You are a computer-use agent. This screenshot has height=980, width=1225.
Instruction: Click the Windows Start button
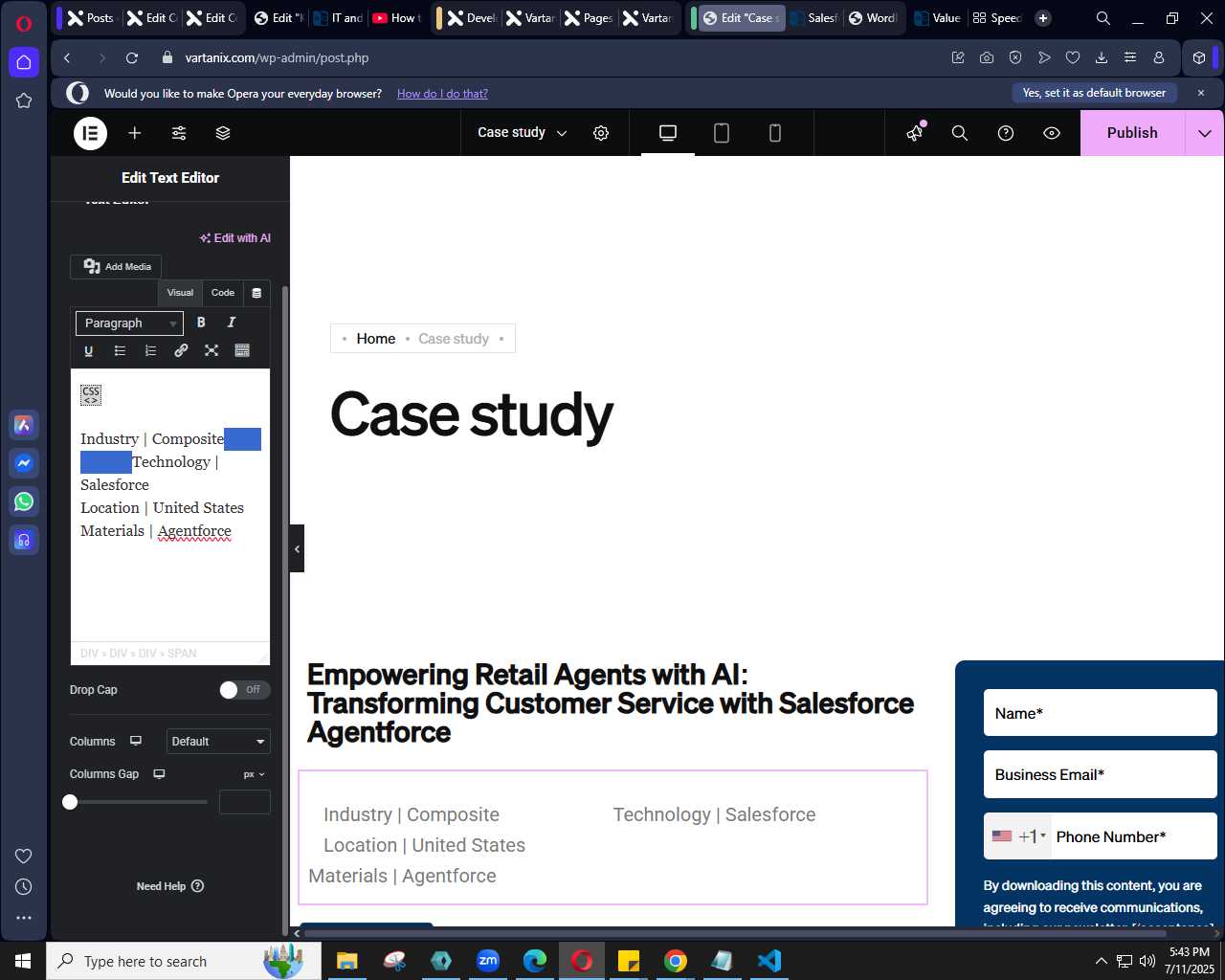pyautogui.click(x=23, y=961)
